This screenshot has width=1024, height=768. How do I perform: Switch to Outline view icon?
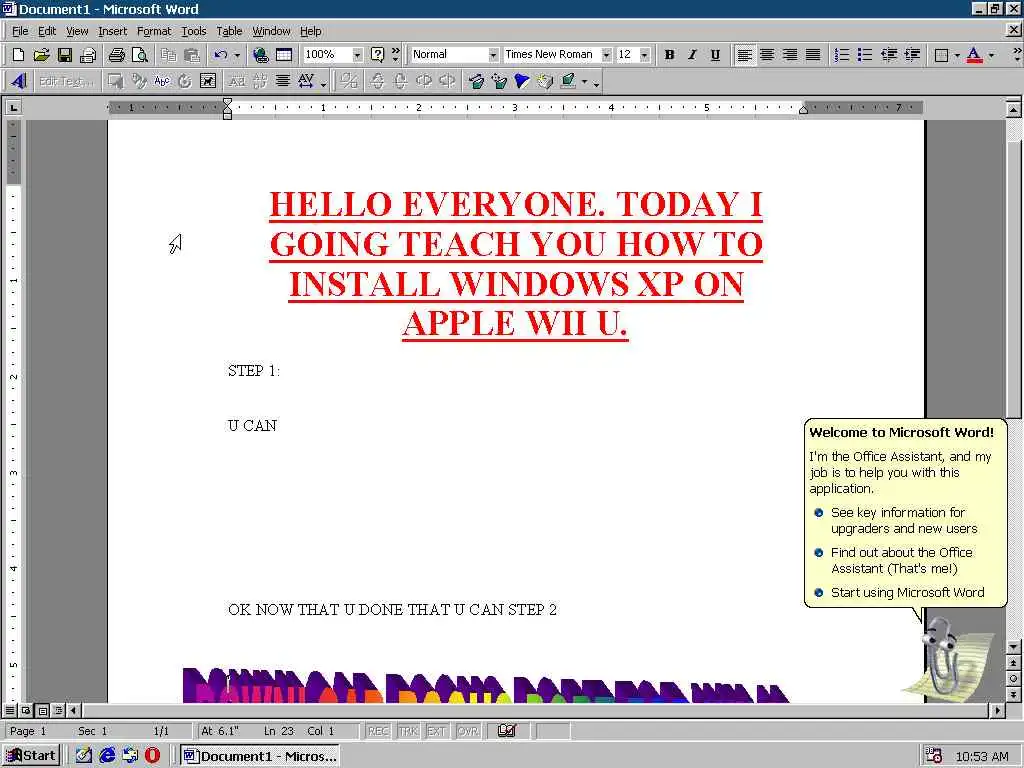tap(58, 710)
